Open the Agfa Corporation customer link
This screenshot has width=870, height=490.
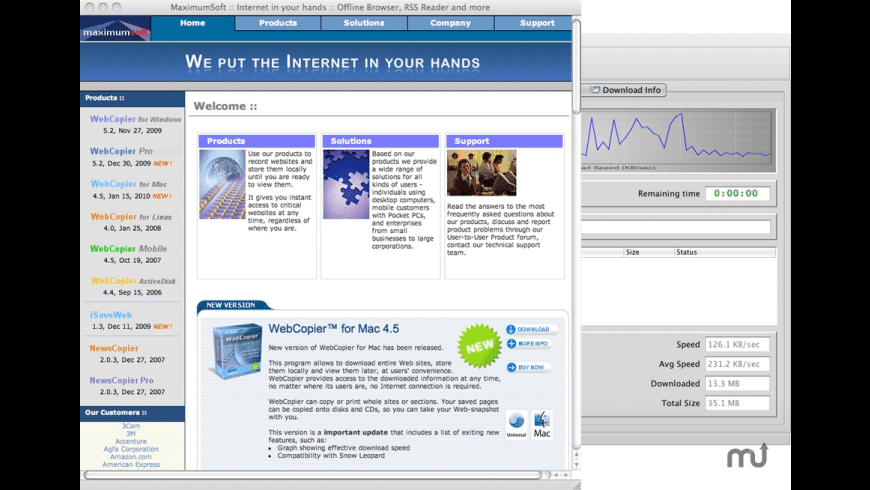[131, 449]
